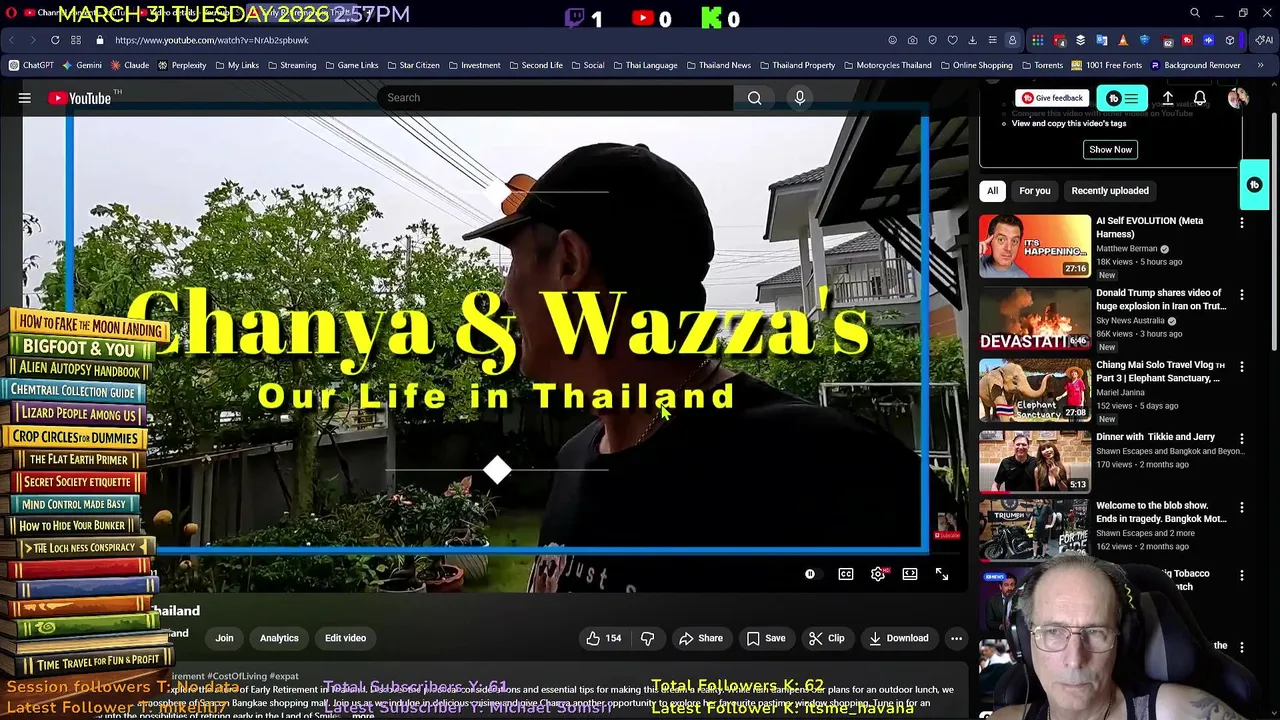This screenshot has width=1280, height=720.
Task: Click the Give feedback button
Action: coord(1052,98)
